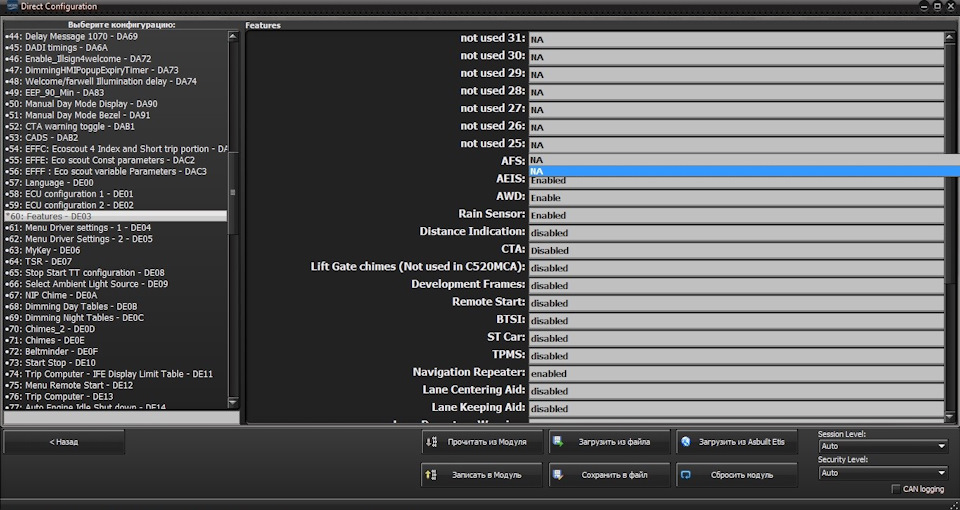The height and width of the screenshot is (510, 960).
Task: Select 73: Start Stop - DE10
Action: [116, 363]
